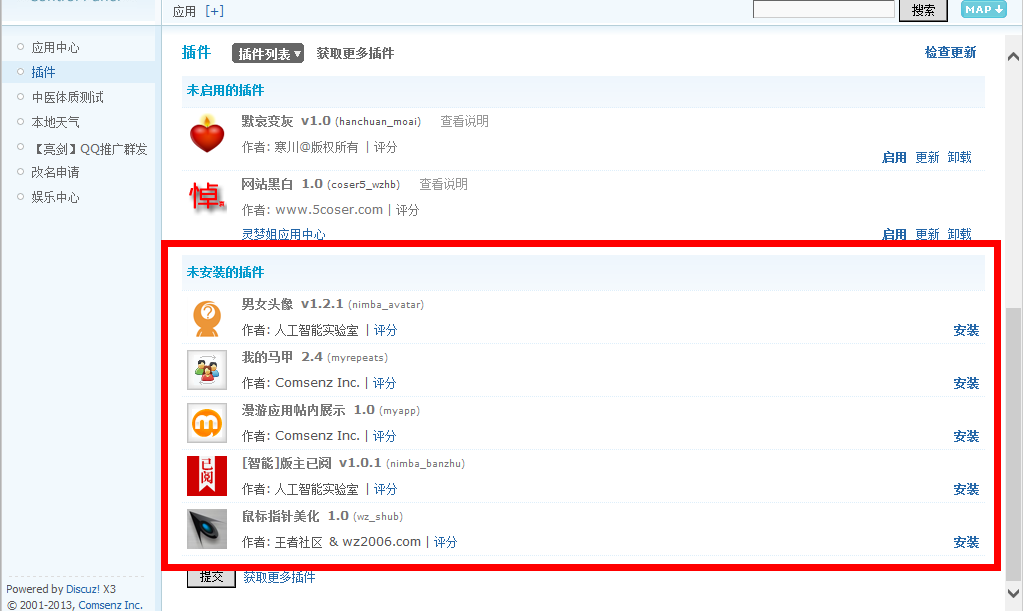The width and height of the screenshot is (1023, 611).
Task: Click the 漫游应用帖内展示 plugin icon
Action: (206, 423)
